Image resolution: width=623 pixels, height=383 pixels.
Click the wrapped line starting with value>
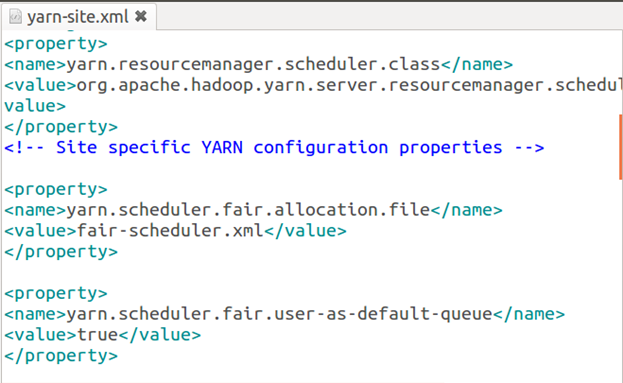point(35,106)
